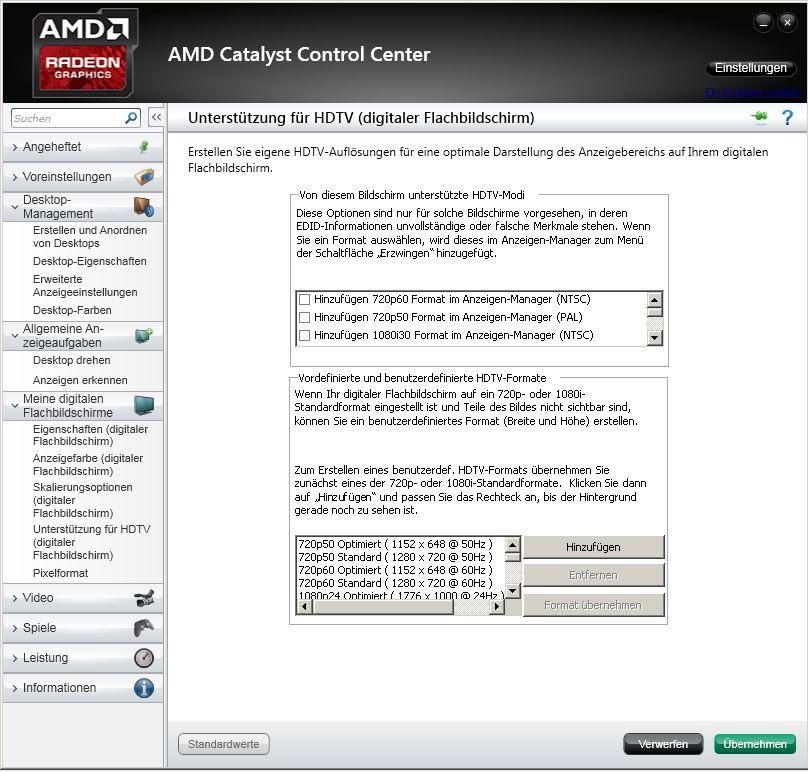Collapse Meine digitalen Flachbildschirme section

(15, 406)
